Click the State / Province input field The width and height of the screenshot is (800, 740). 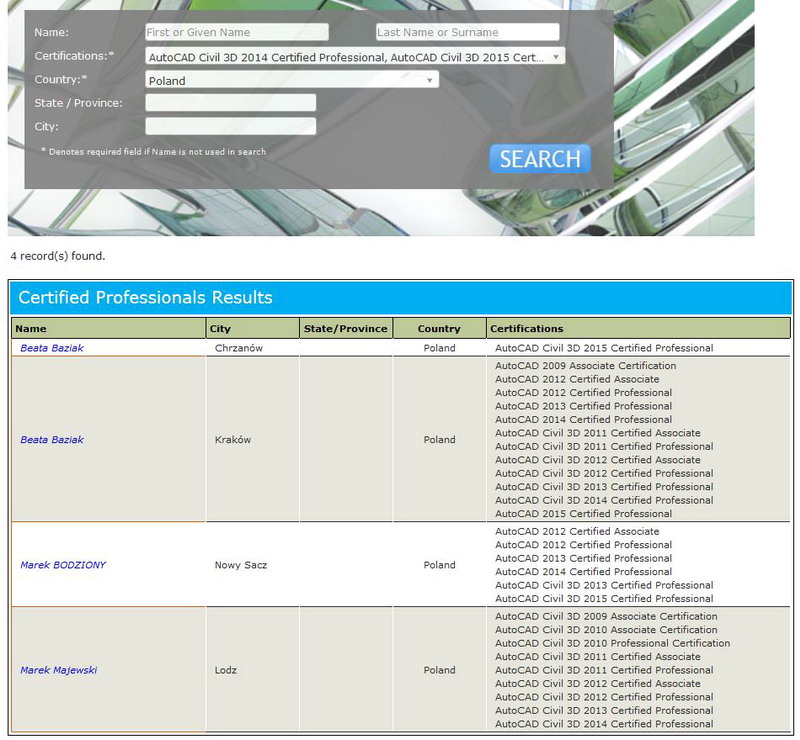coord(231,103)
